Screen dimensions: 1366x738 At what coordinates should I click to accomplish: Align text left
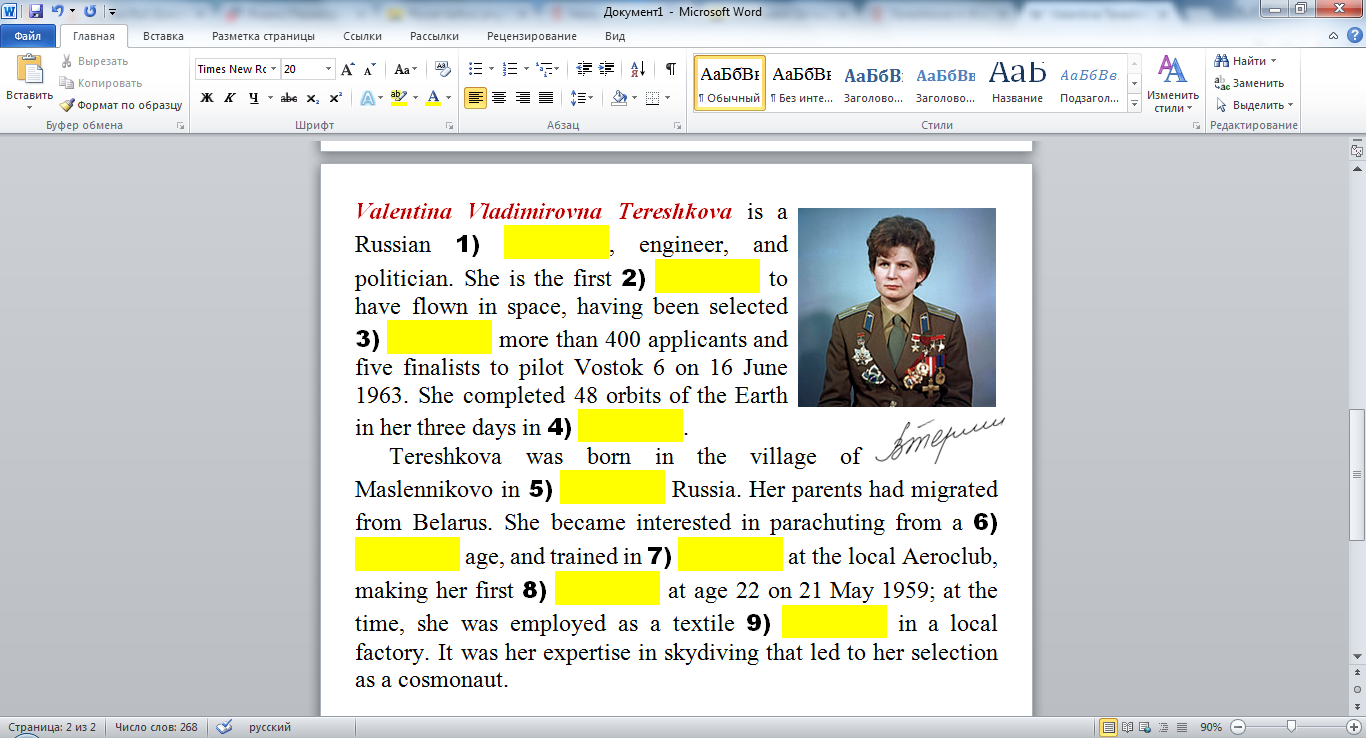475,98
